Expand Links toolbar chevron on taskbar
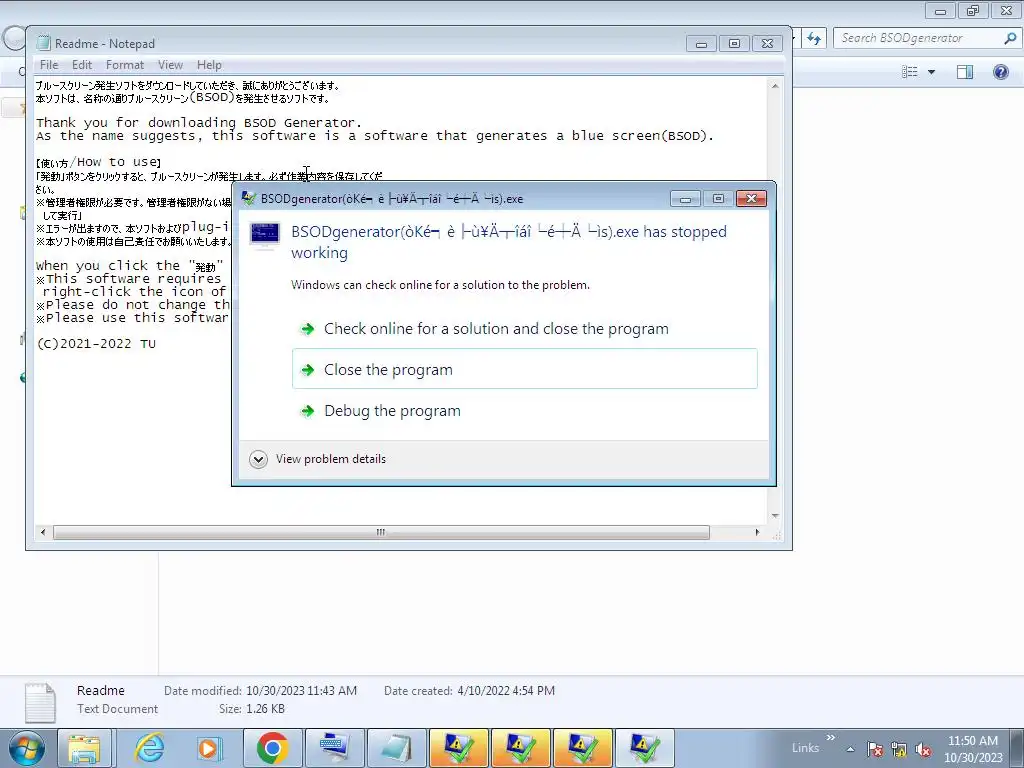 click(x=830, y=738)
